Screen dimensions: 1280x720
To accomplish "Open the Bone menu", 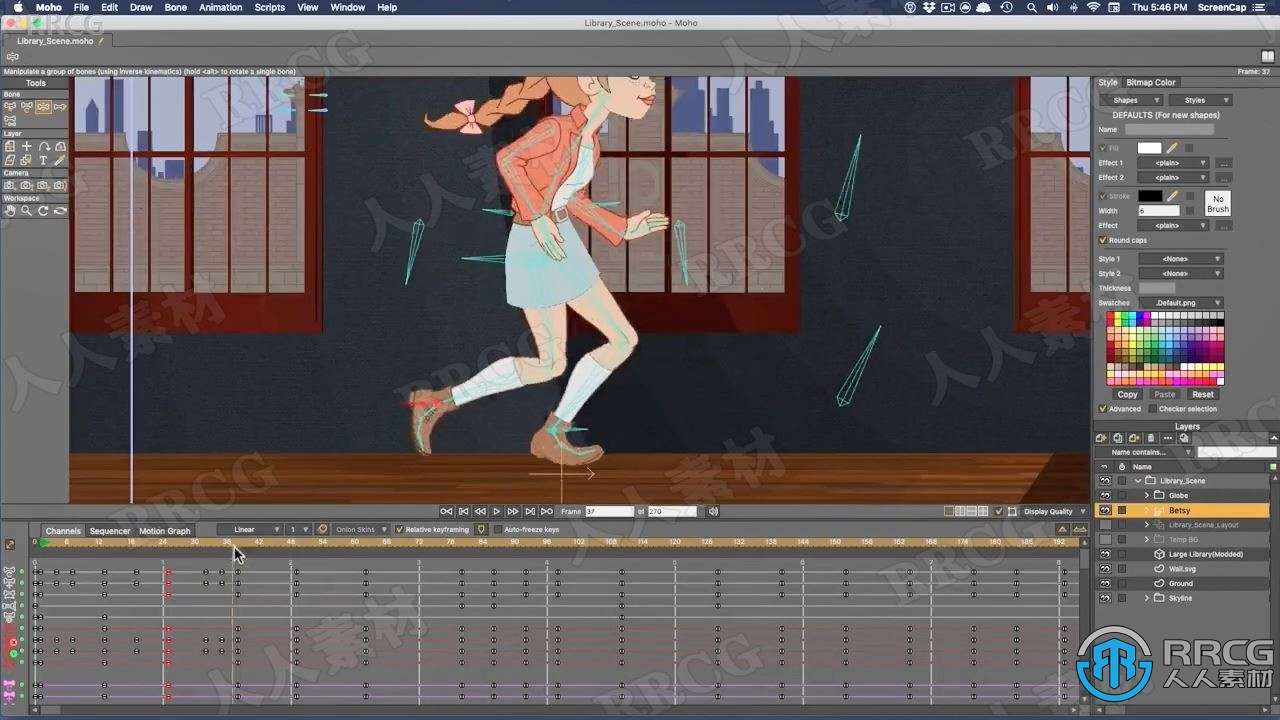I will pyautogui.click(x=175, y=7).
